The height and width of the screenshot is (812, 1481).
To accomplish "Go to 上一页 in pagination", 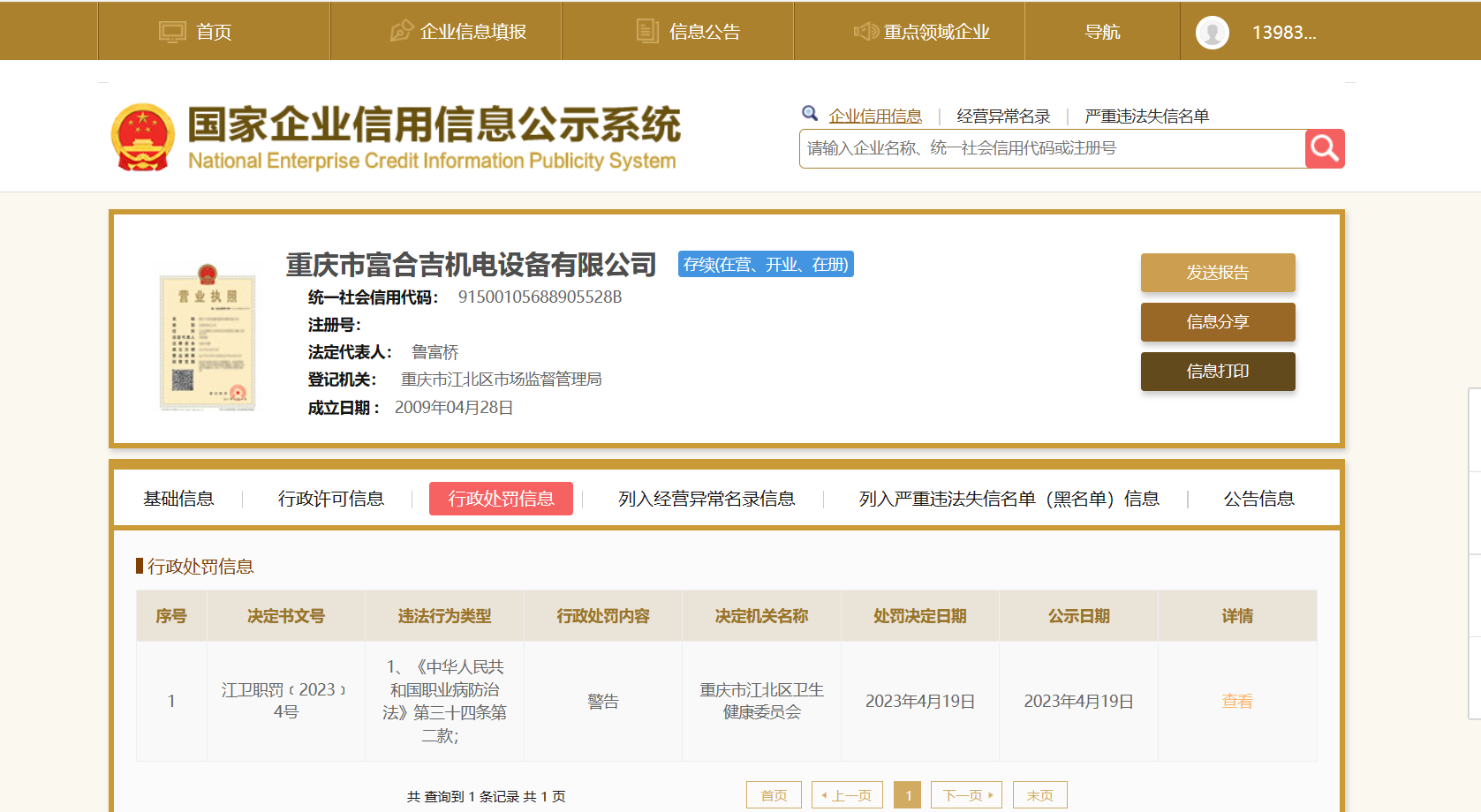I will [x=848, y=795].
